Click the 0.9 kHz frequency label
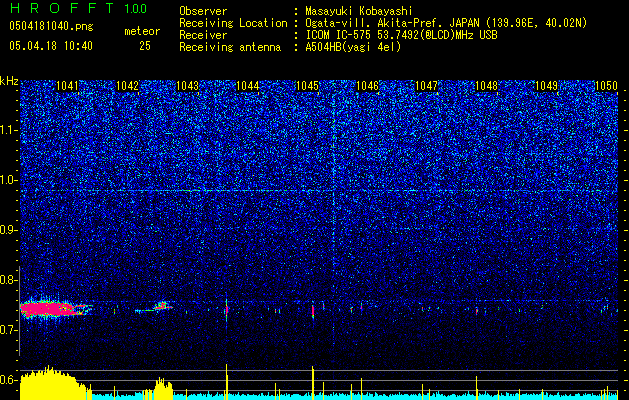Screen dimensions: 629x400 pos(9,230)
